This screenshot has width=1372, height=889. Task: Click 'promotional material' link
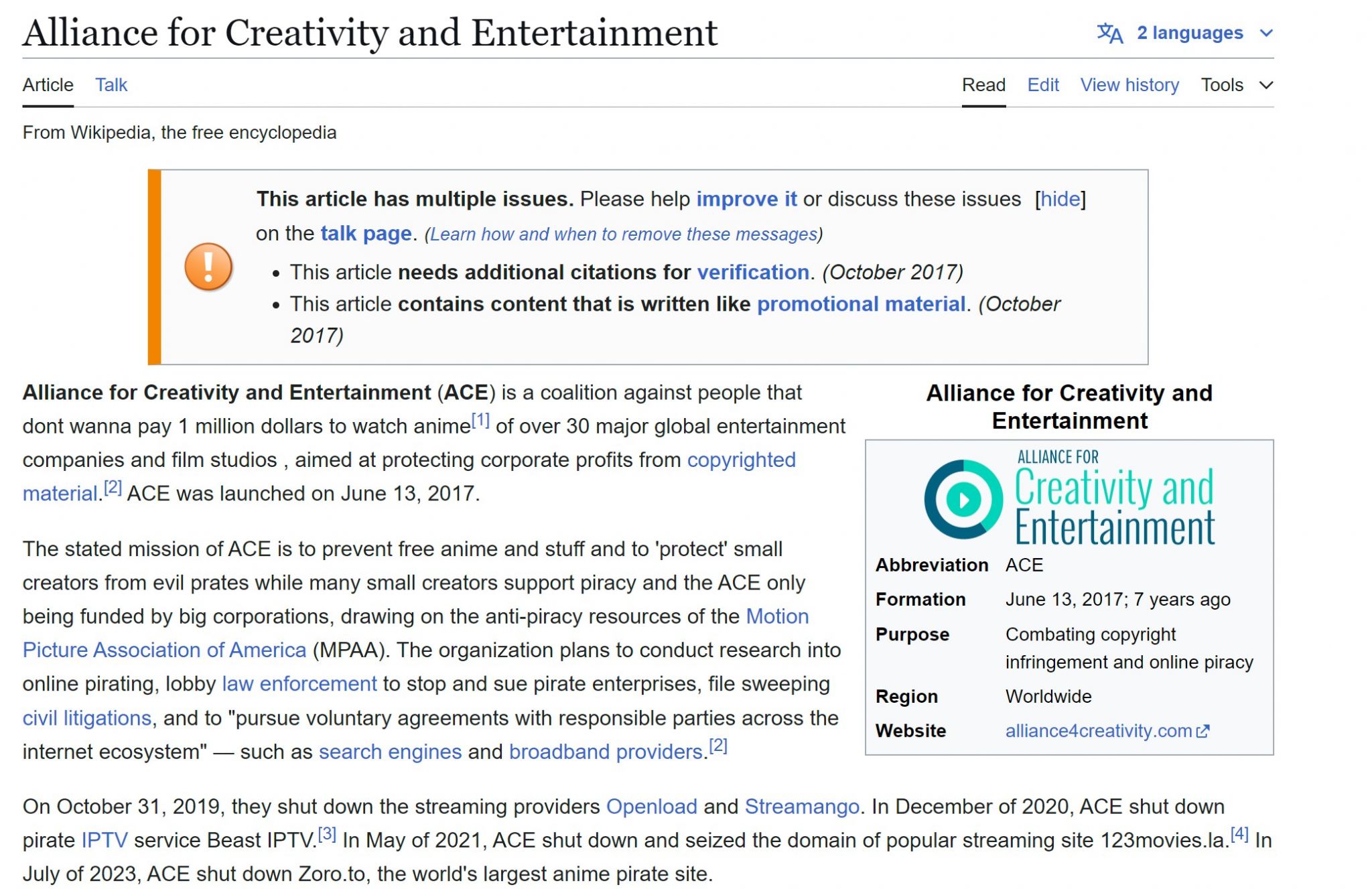click(x=861, y=304)
